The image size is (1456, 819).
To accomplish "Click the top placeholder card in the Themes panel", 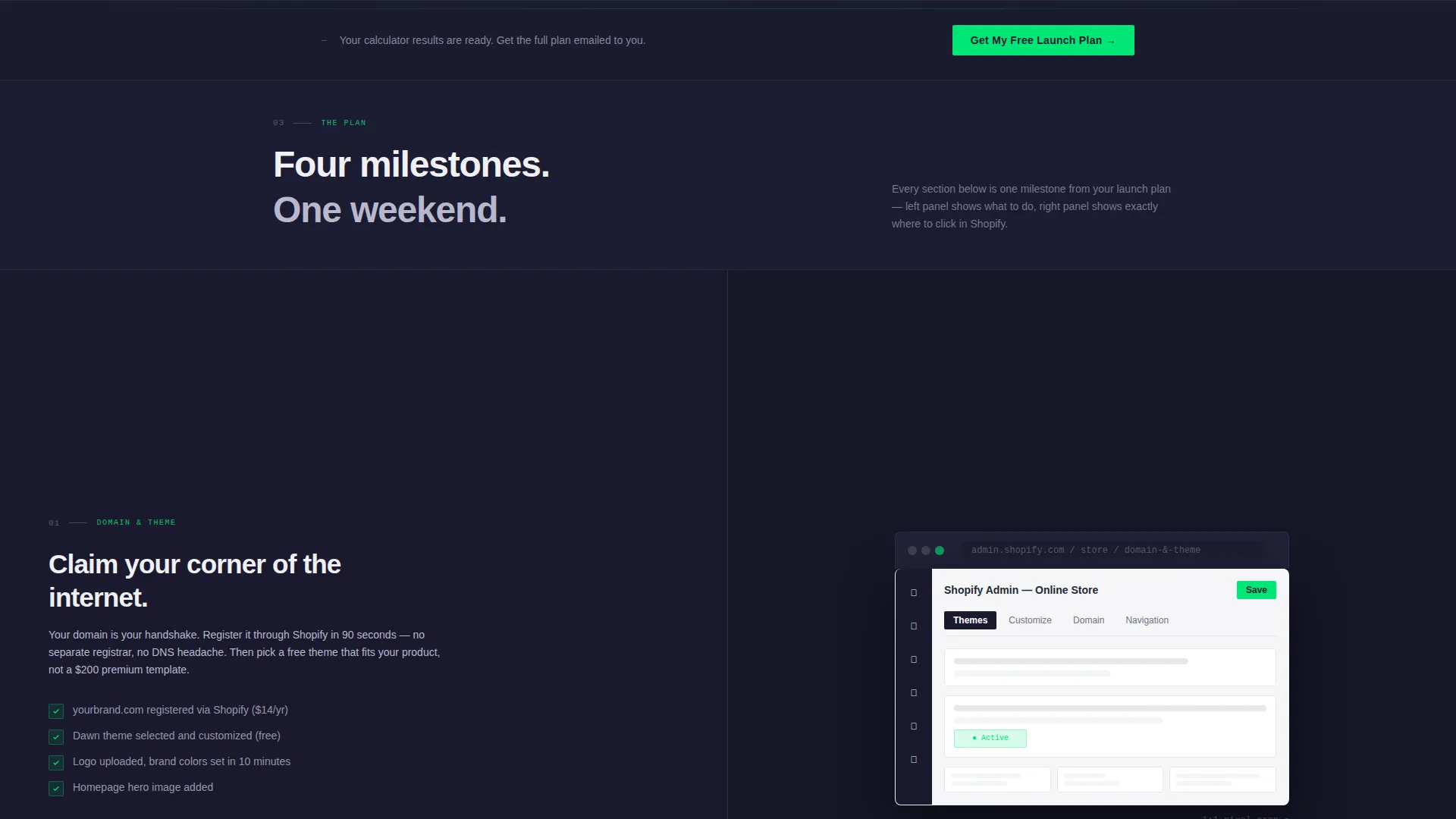I will click(1109, 667).
